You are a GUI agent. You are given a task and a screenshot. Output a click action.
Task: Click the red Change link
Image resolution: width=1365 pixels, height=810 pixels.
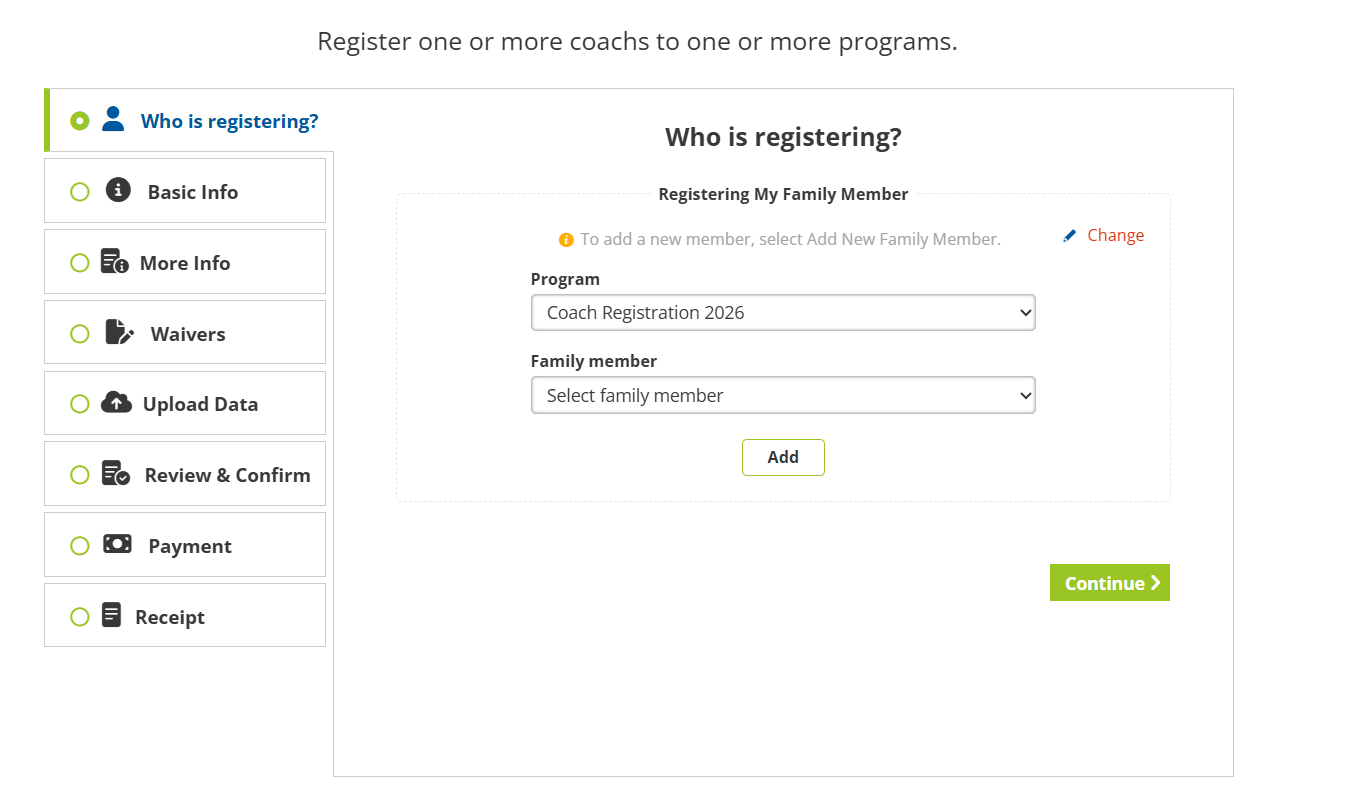click(x=1115, y=236)
